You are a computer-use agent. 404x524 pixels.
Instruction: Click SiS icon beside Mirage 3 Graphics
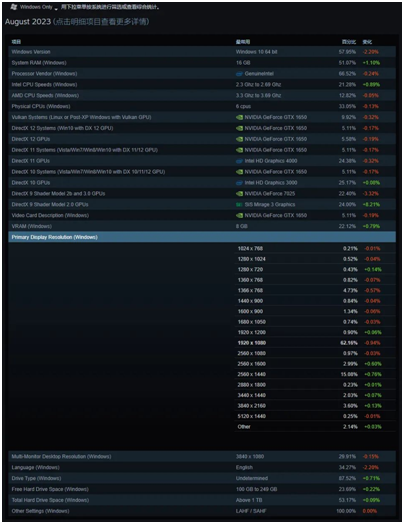(x=239, y=205)
